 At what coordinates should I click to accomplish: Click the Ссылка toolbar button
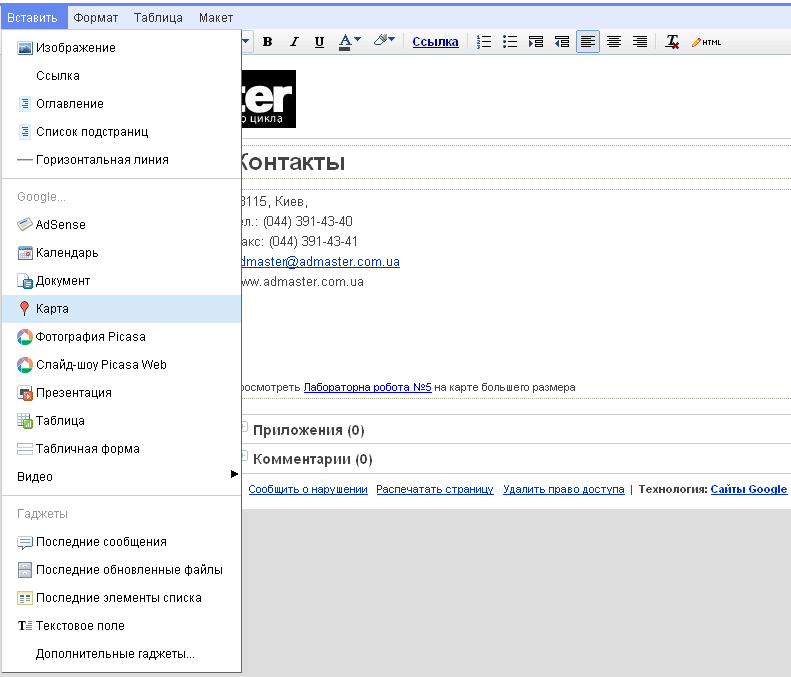[x=435, y=42]
